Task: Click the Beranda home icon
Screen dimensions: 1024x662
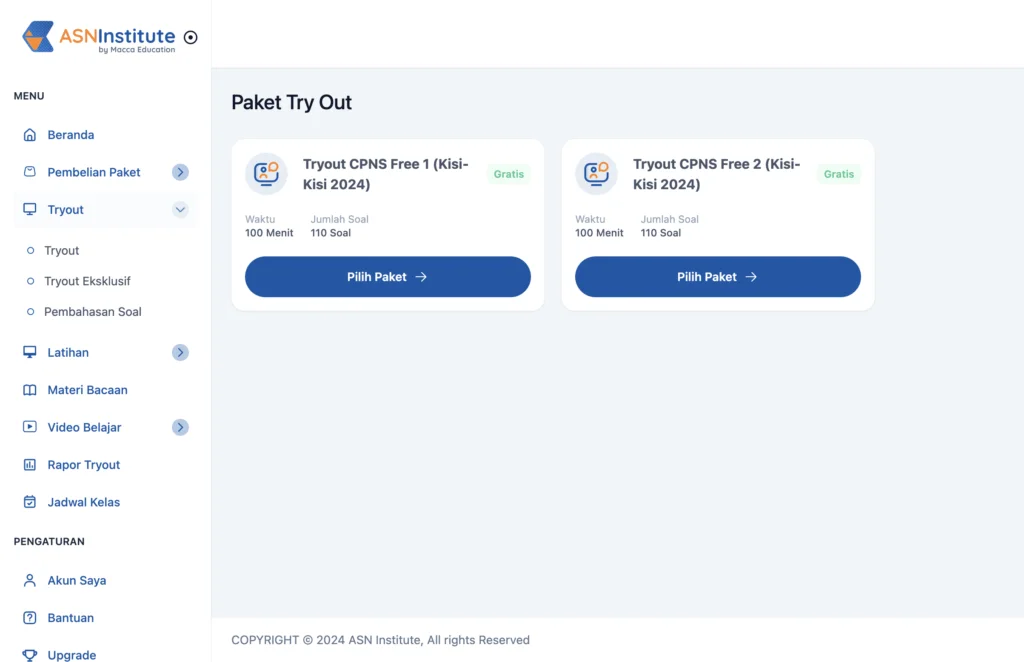Action: [x=29, y=134]
